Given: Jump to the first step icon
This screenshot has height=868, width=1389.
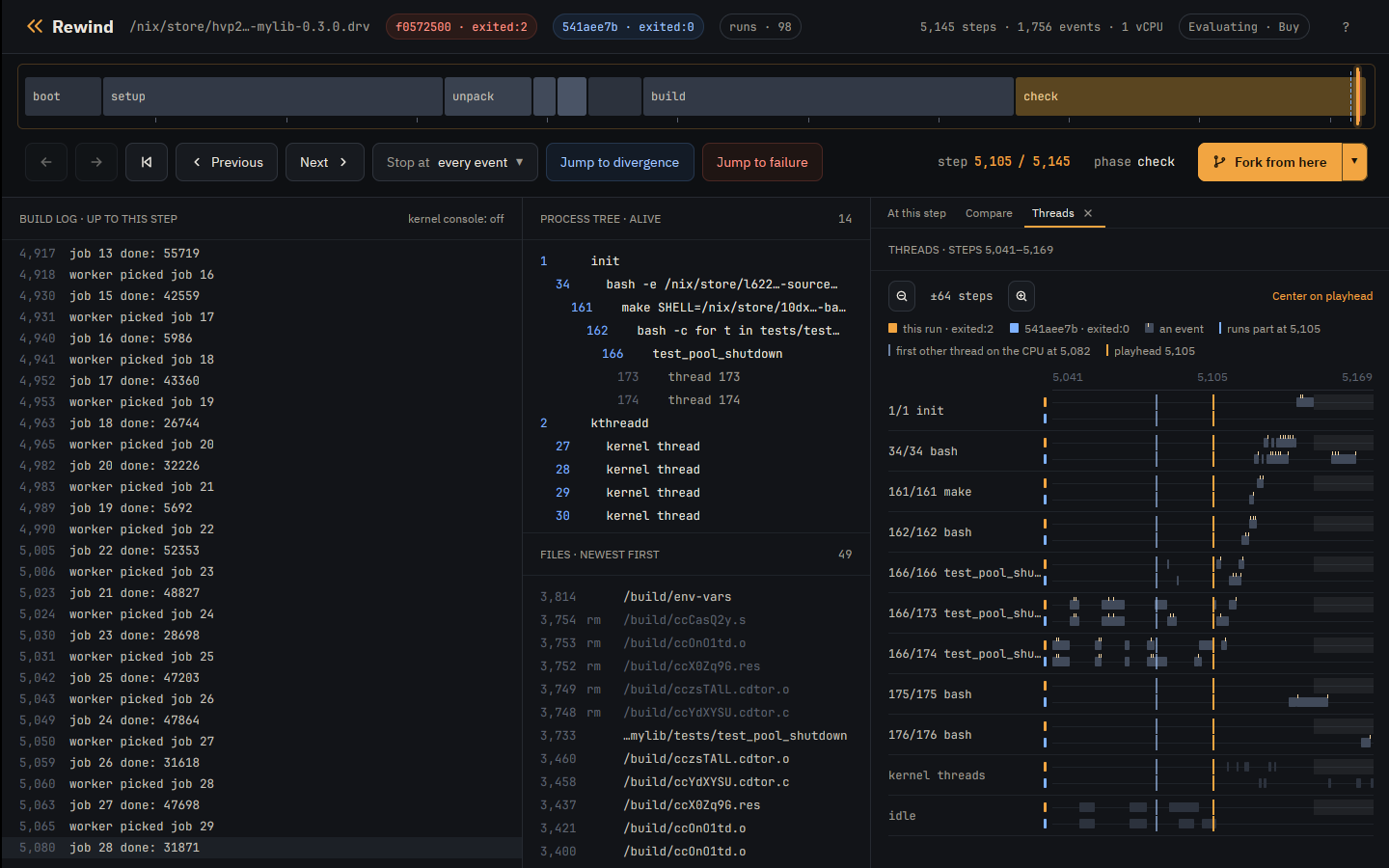Looking at the screenshot, I should [x=147, y=162].
